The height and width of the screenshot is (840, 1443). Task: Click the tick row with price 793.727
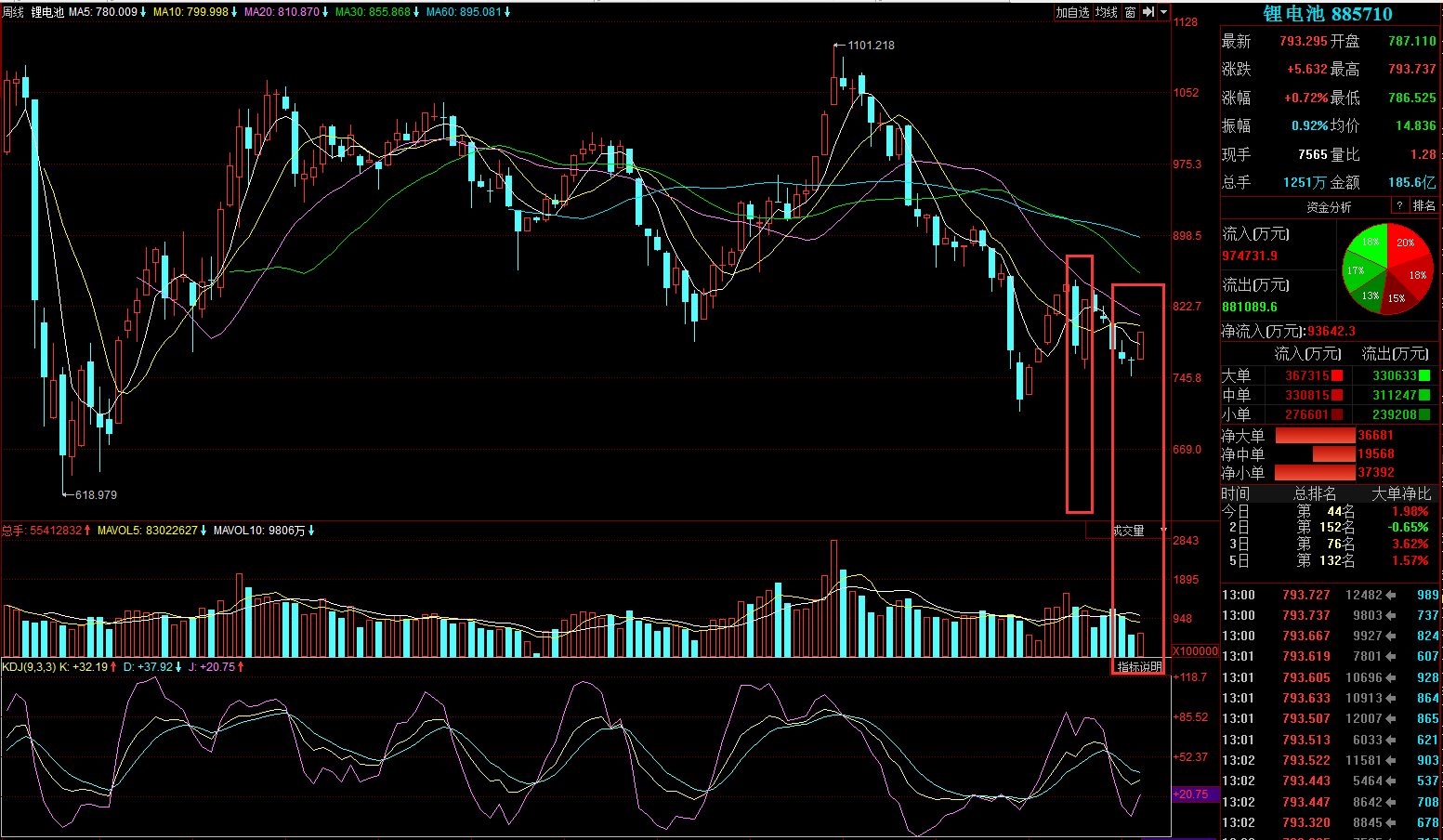pyautogui.click(x=1331, y=595)
